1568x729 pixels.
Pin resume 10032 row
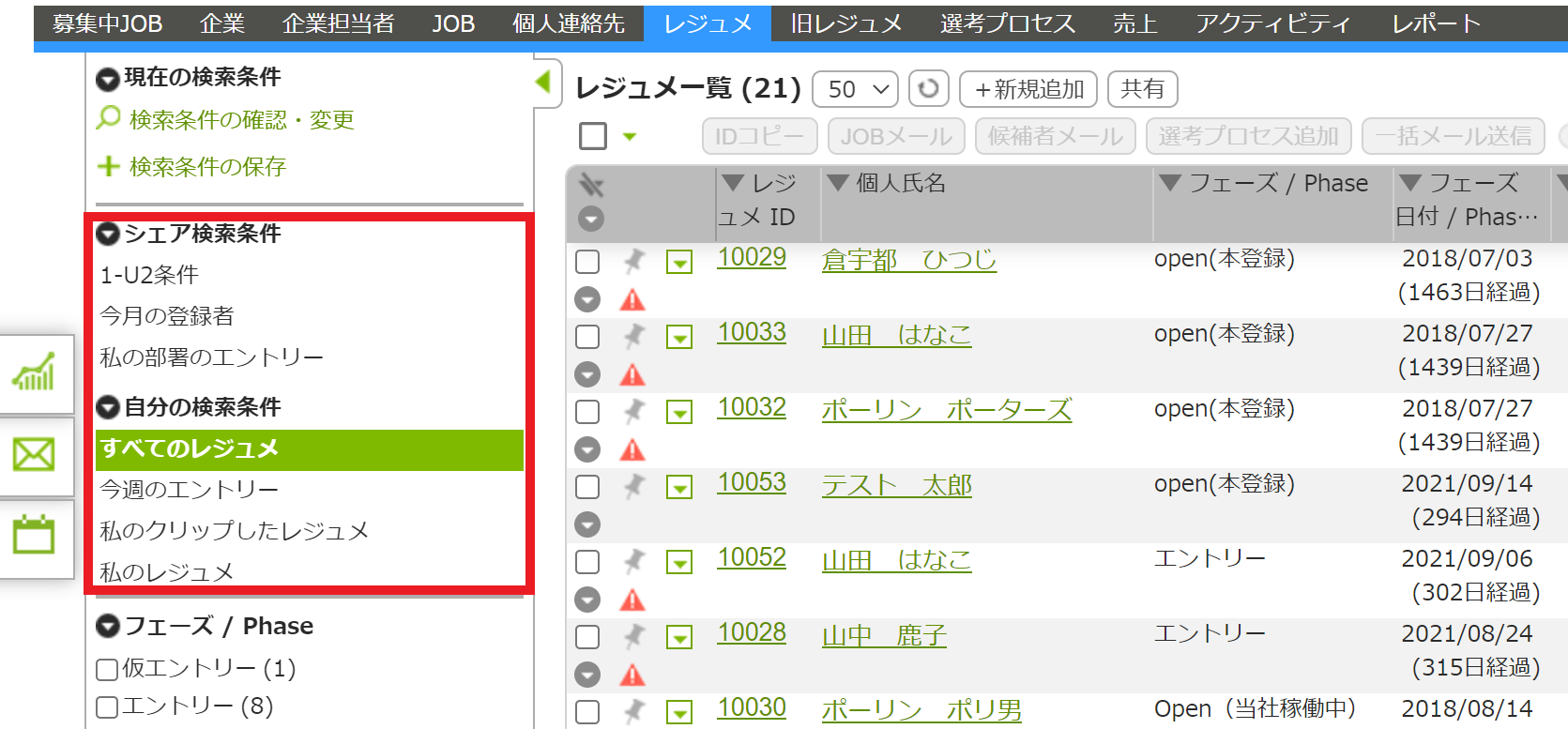tap(634, 411)
